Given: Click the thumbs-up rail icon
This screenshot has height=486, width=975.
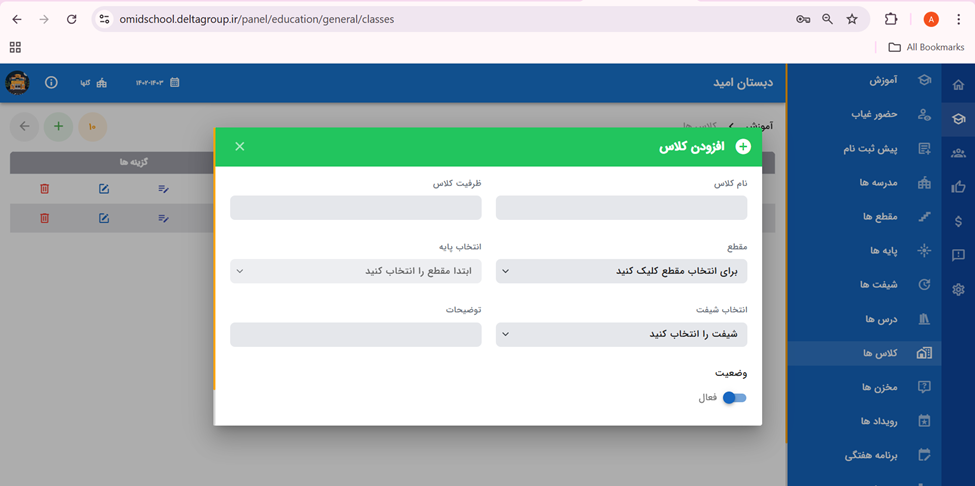Looking at the screenshot, I should click(x=958, y=186).
